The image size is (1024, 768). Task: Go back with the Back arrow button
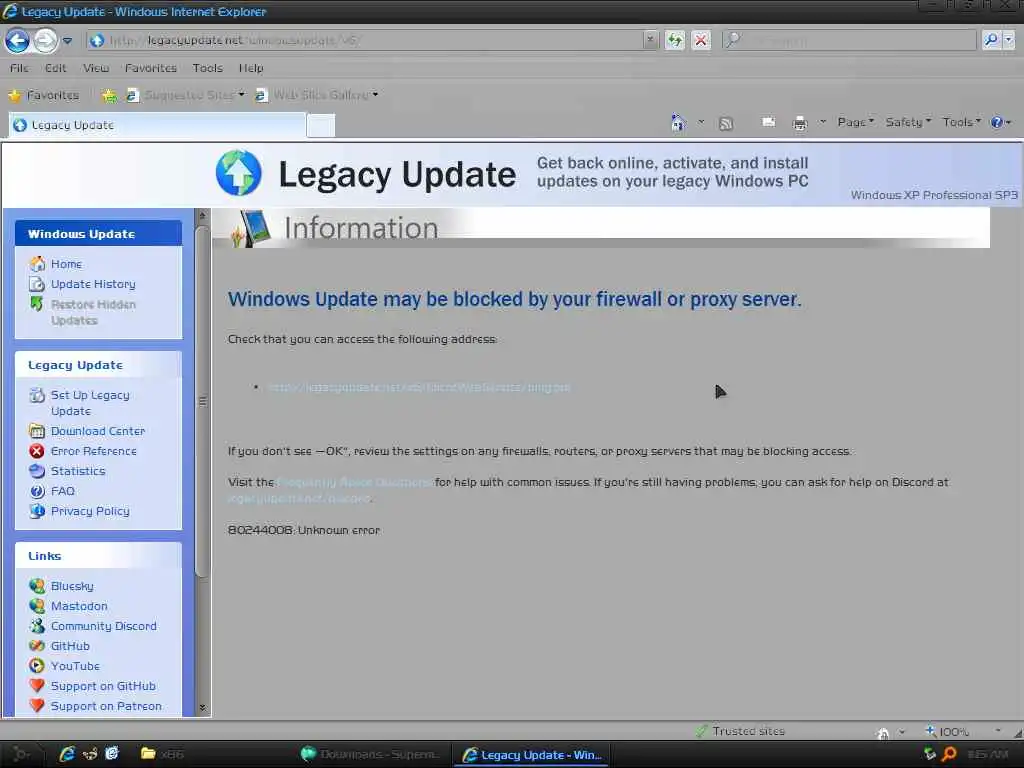pos(18,40)
